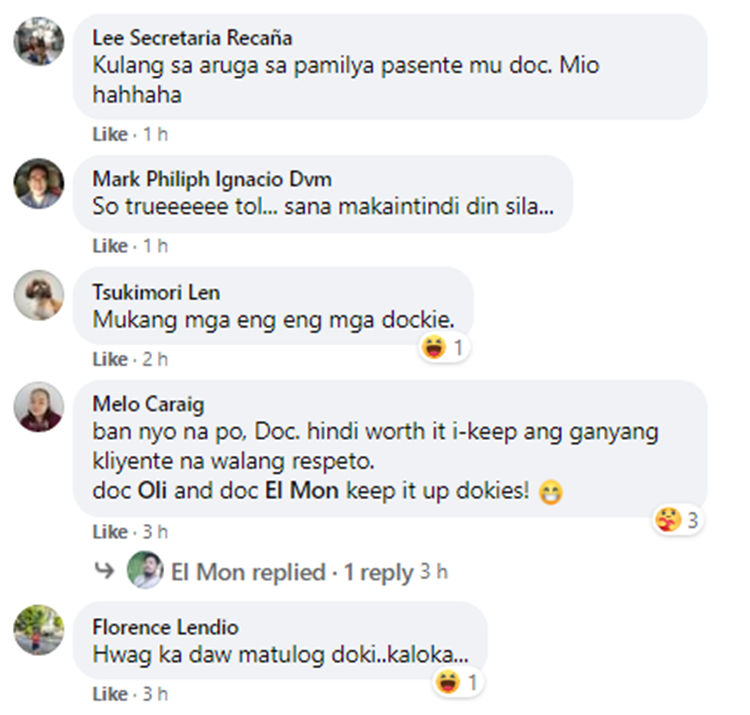Open Lee Secretaria Recaña's profile picture
This screenshot has height=715, width=750.
click(x=39, y=41)
